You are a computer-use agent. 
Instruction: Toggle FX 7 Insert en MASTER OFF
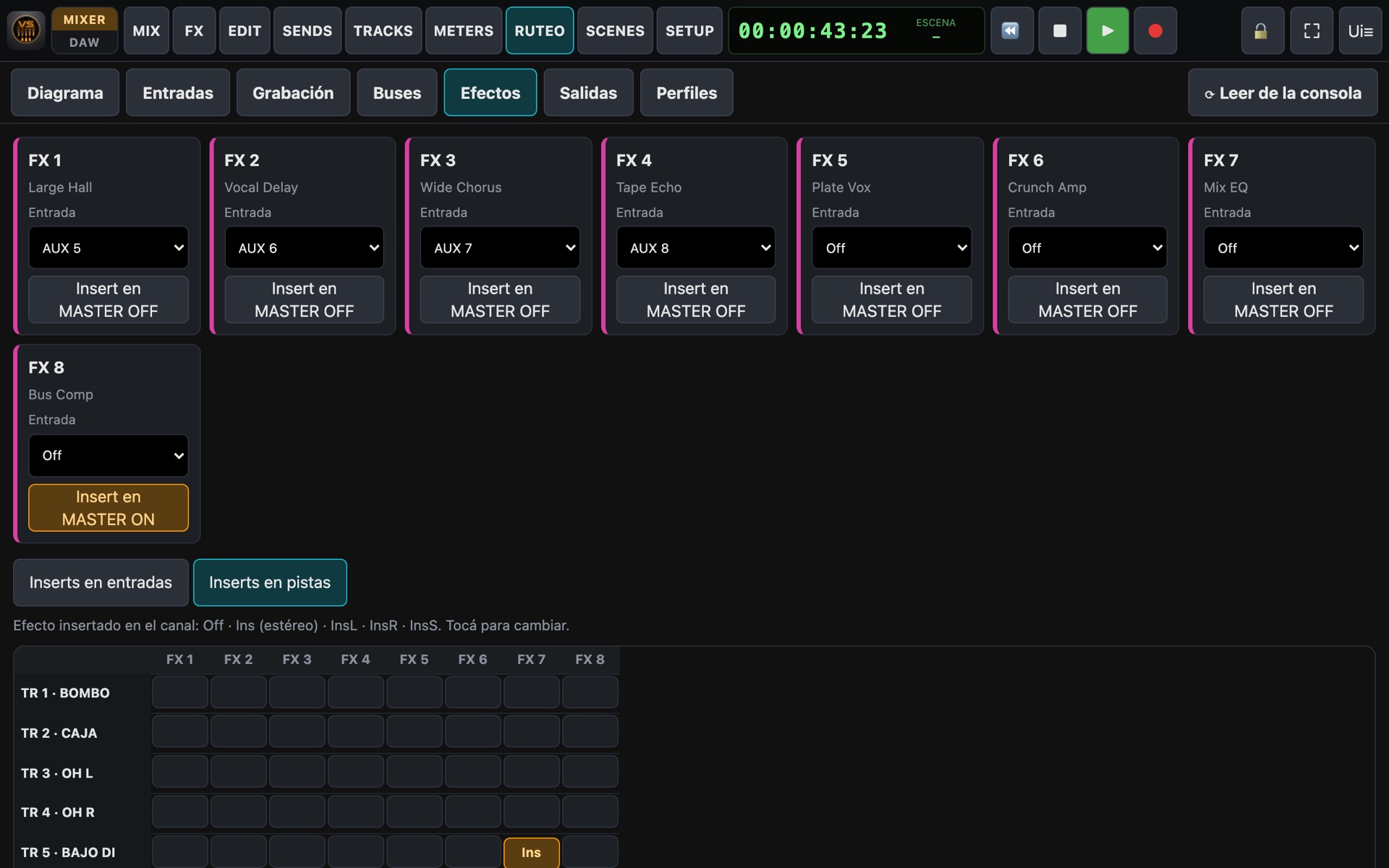[1283, 299]
